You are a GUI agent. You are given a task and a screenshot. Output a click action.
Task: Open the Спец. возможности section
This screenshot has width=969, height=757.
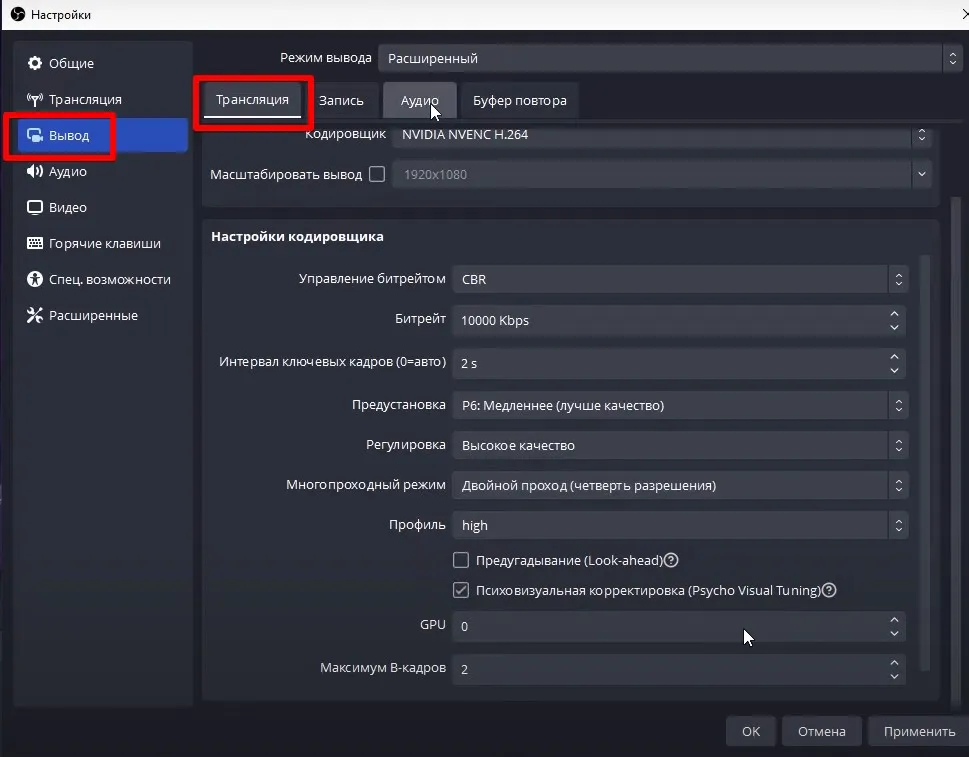pyautogui.click(x=103, y=279)
